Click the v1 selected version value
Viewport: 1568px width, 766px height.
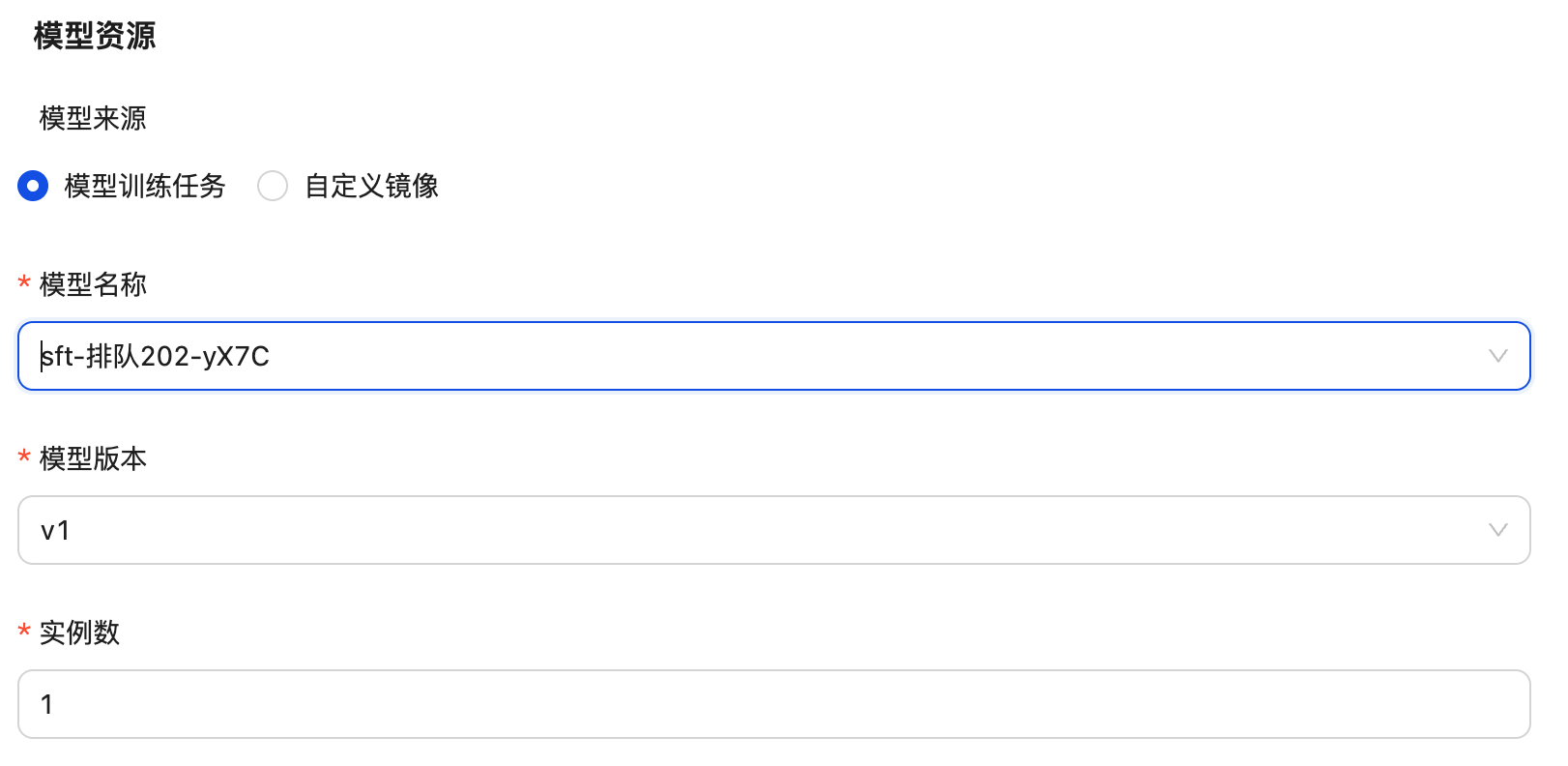point(55,531)
